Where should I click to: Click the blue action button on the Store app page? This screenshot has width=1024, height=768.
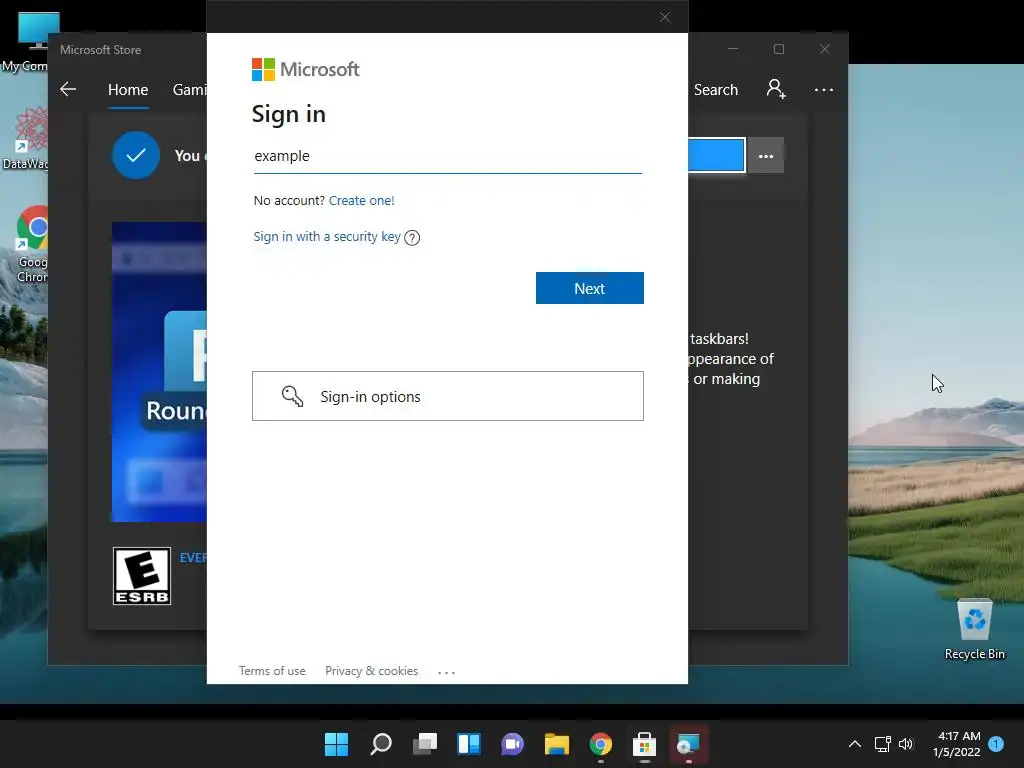click(716, 155)
